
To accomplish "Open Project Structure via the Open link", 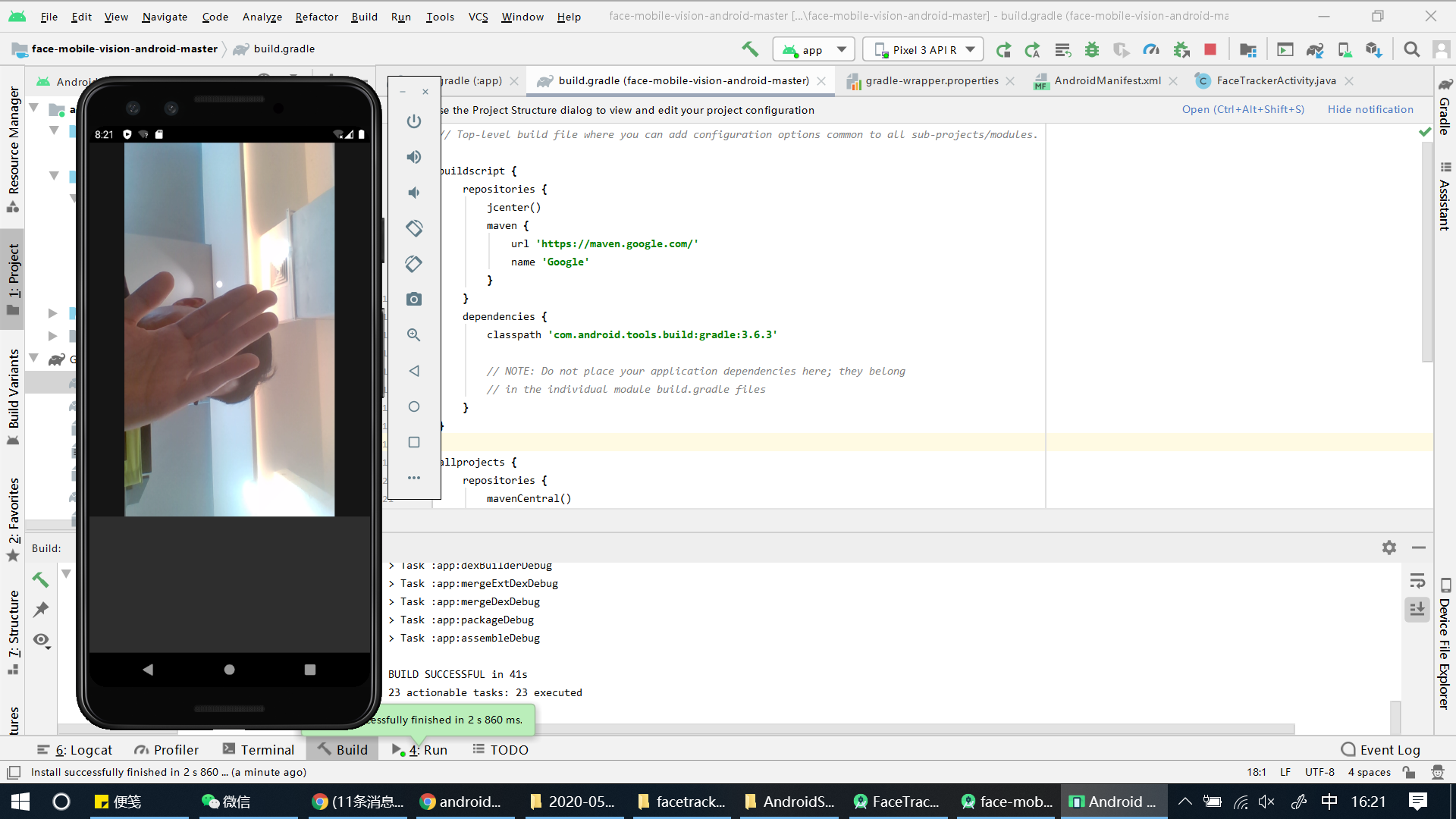I will coord(1243,109).
